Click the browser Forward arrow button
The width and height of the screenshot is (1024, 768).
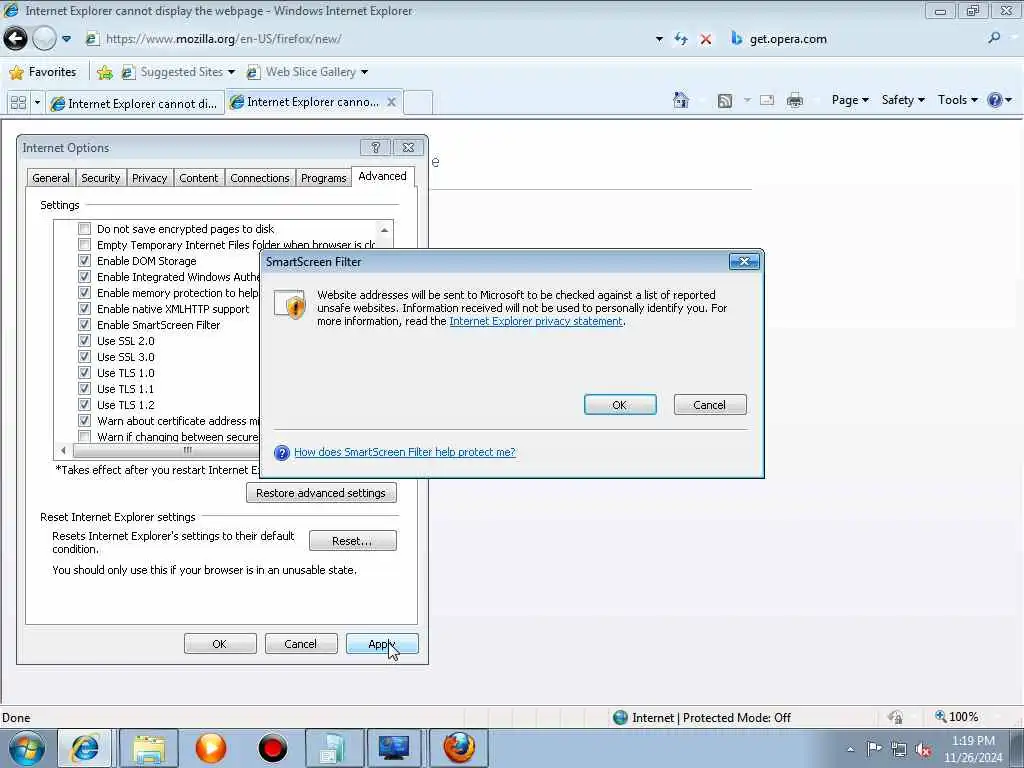(x=44, y=39)
